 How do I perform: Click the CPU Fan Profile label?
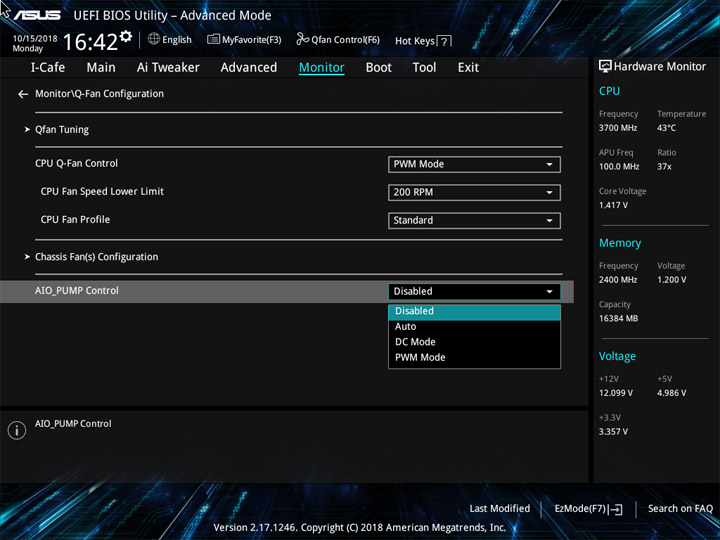[75, 219]
